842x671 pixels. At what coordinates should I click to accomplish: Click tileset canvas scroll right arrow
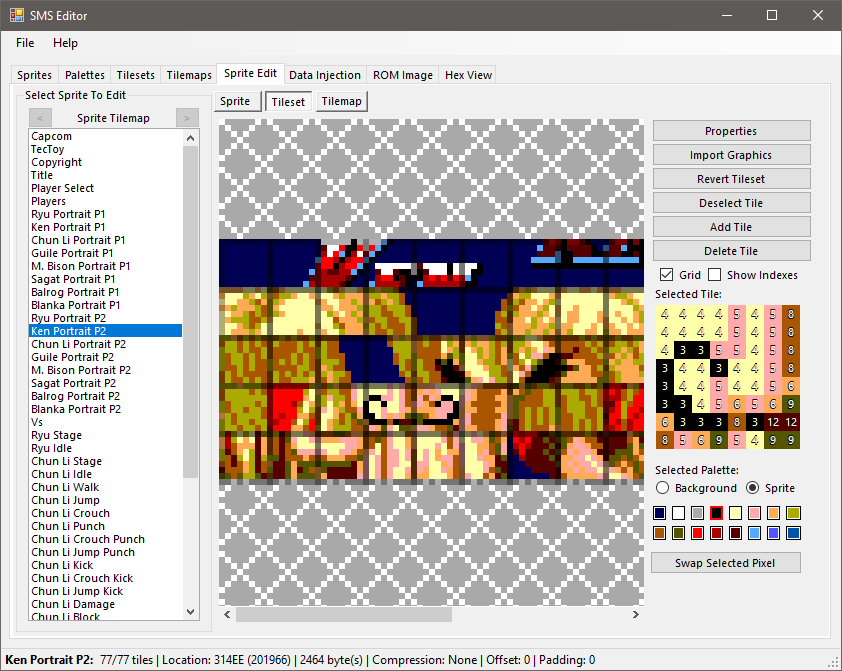(x=636, y=615)
